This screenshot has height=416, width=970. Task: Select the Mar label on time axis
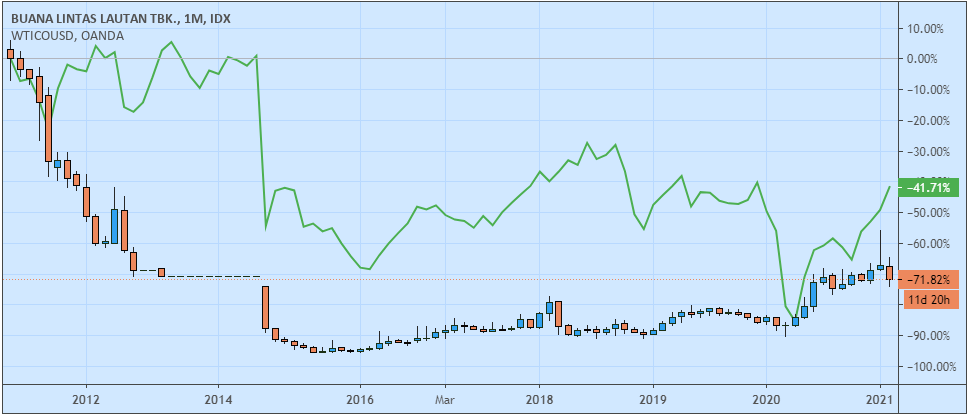pos(445,396)
